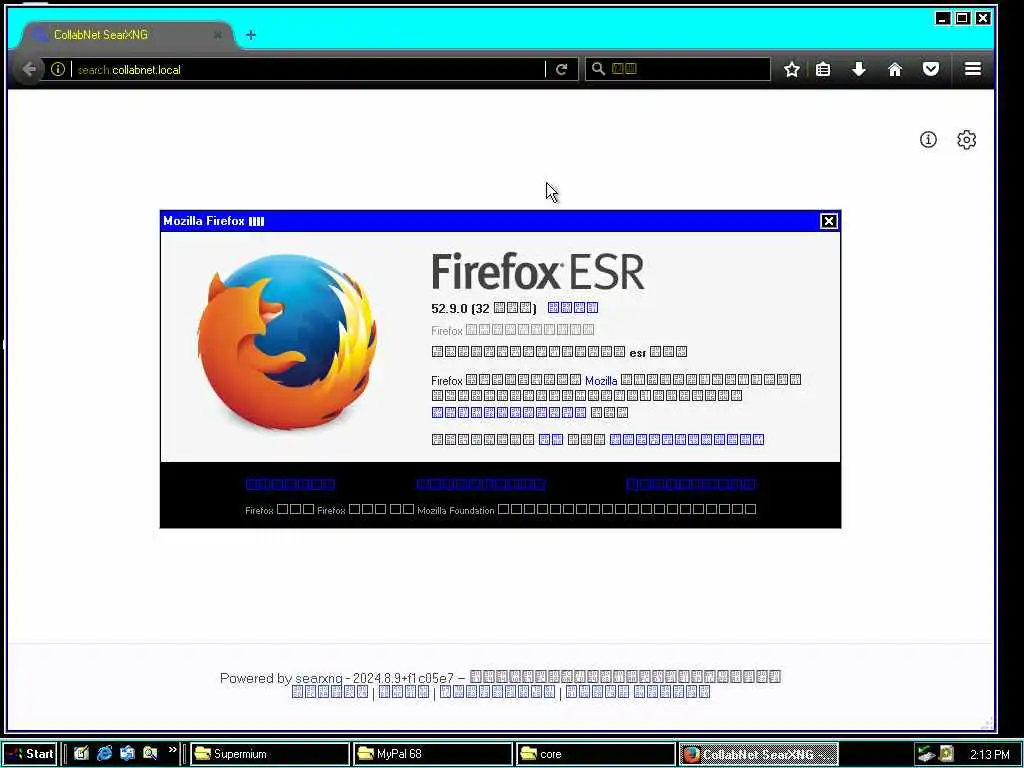Screen dimensions: 1024x768
Task: Show bookmarks list icon in toolbar
Action: click(823, 69)
